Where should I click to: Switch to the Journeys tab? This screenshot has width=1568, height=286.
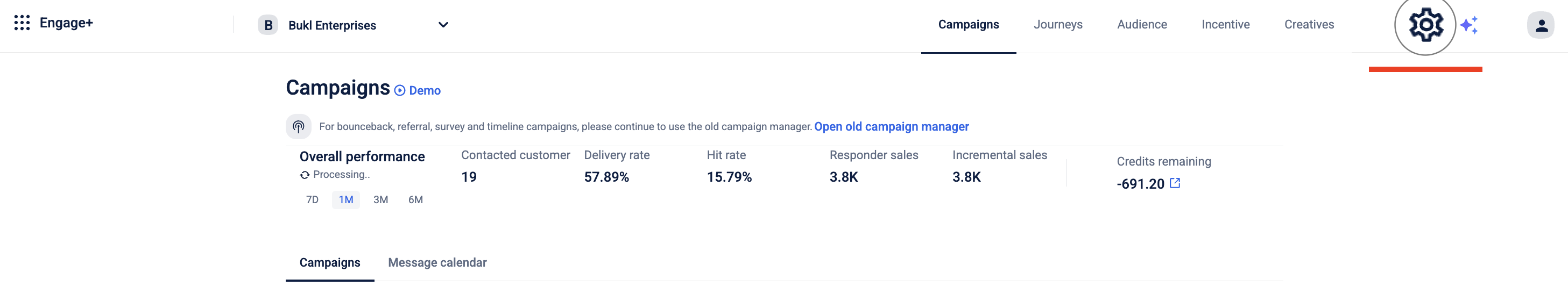pyautogui.click(x=1058, y=24)
